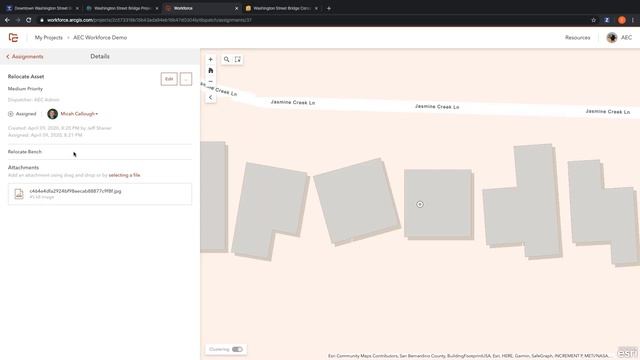
Task: Click the assignment location marker on map
Action: tap(420, 204)
